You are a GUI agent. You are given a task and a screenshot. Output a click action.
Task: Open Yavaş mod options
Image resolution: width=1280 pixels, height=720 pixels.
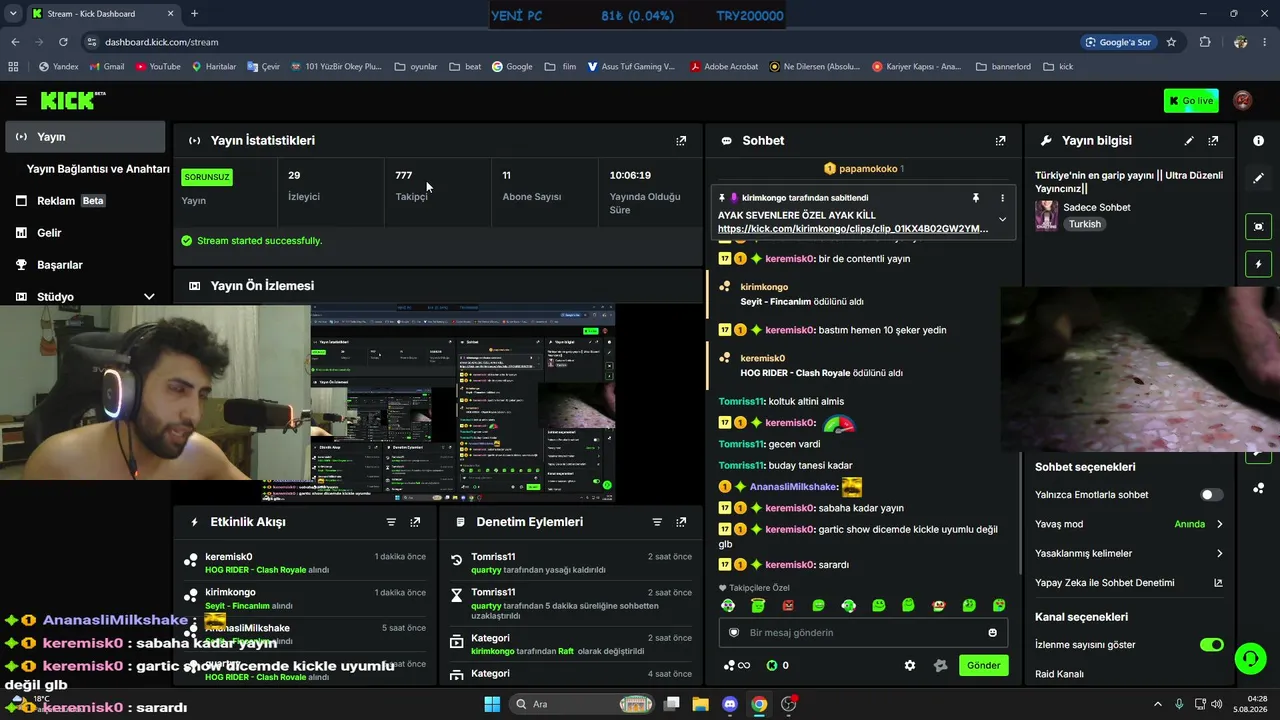tap(1129, 524)
